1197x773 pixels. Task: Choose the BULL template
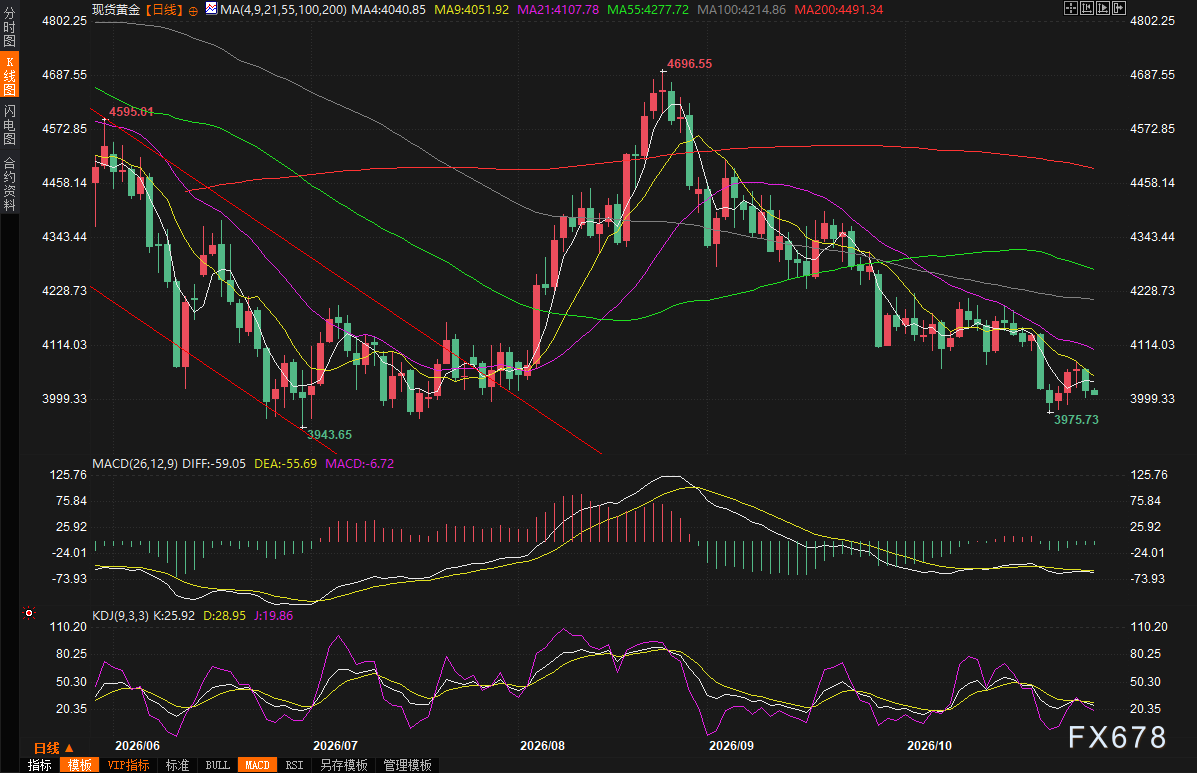tap(218, 765)
